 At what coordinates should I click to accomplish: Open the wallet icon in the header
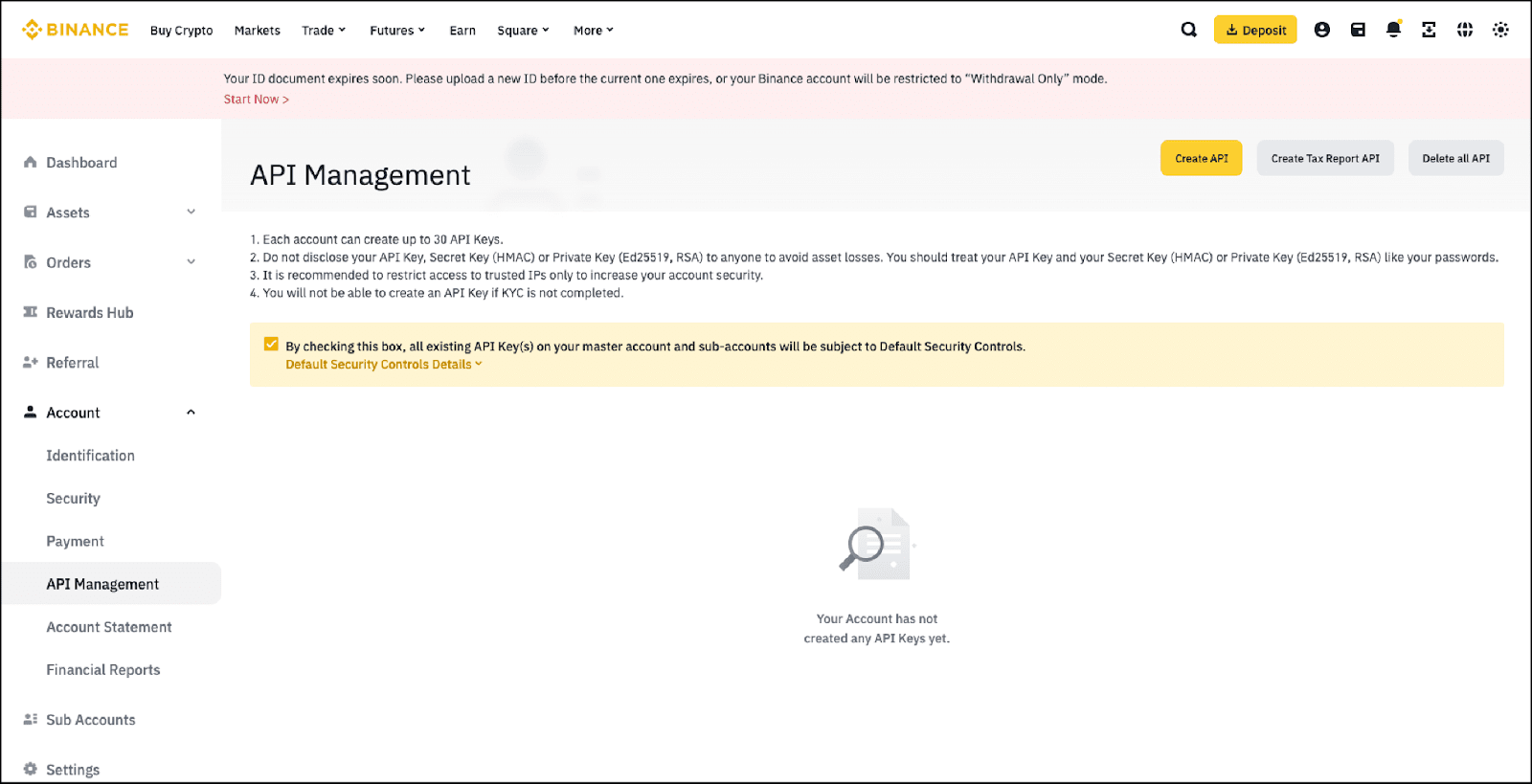coord(1358,30)
